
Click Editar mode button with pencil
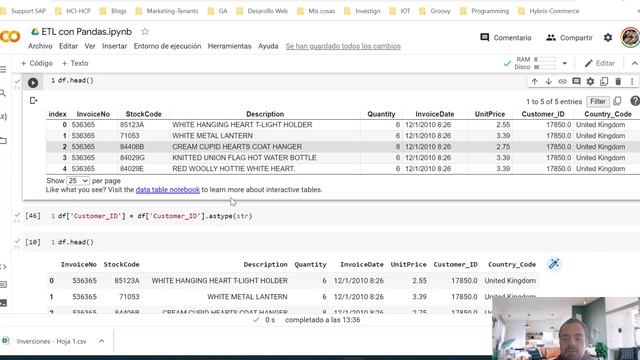[599, 63]
